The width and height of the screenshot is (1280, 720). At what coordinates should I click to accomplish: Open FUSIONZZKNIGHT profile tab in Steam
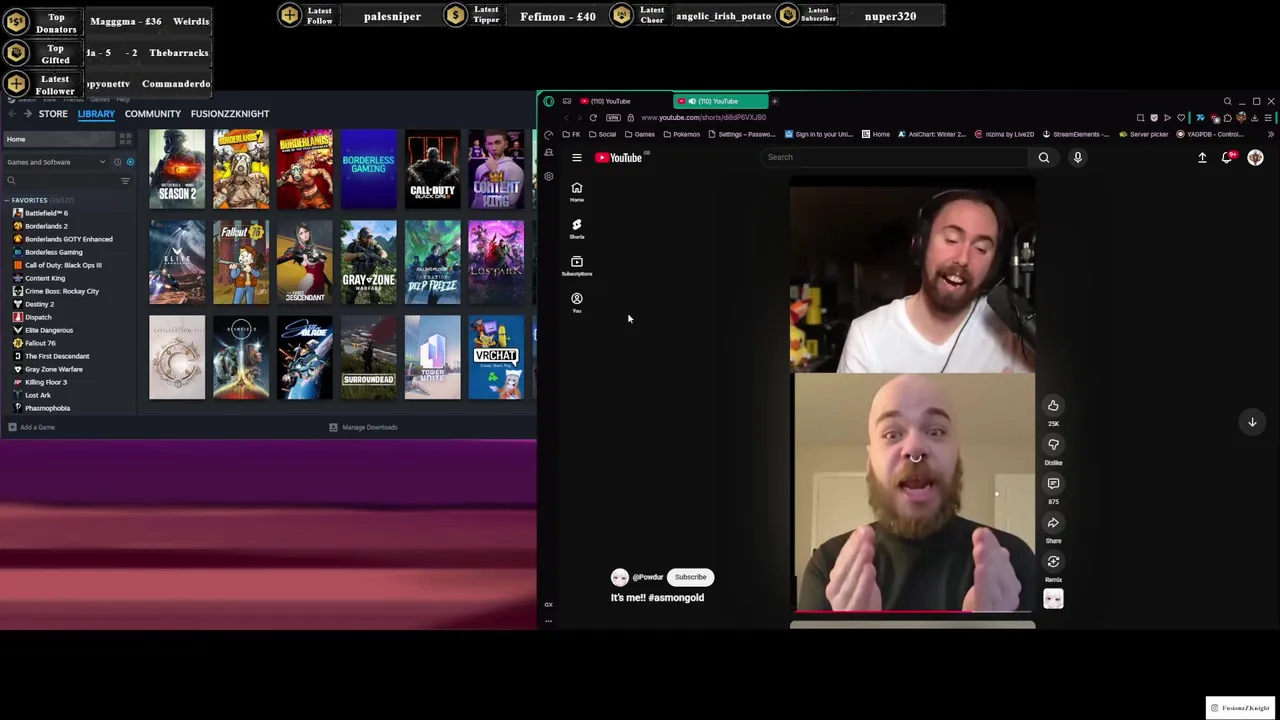pos(230,114)
